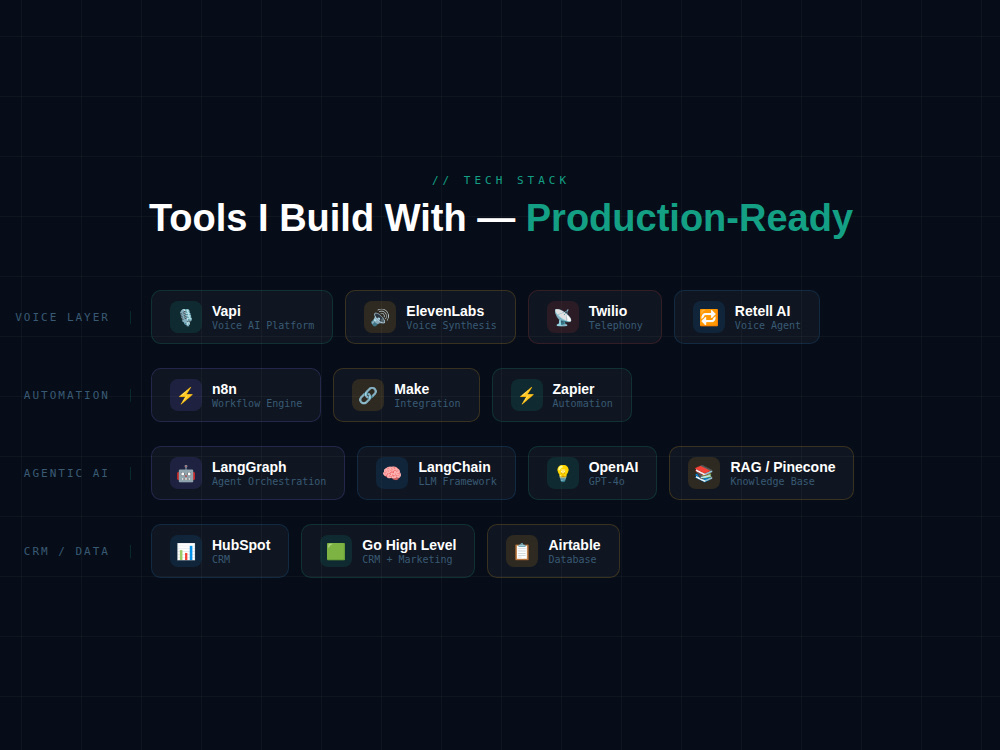Viewport: 1000px width, 750px height.
Task: Select the Make card title
Action: [x=411, y=389]
